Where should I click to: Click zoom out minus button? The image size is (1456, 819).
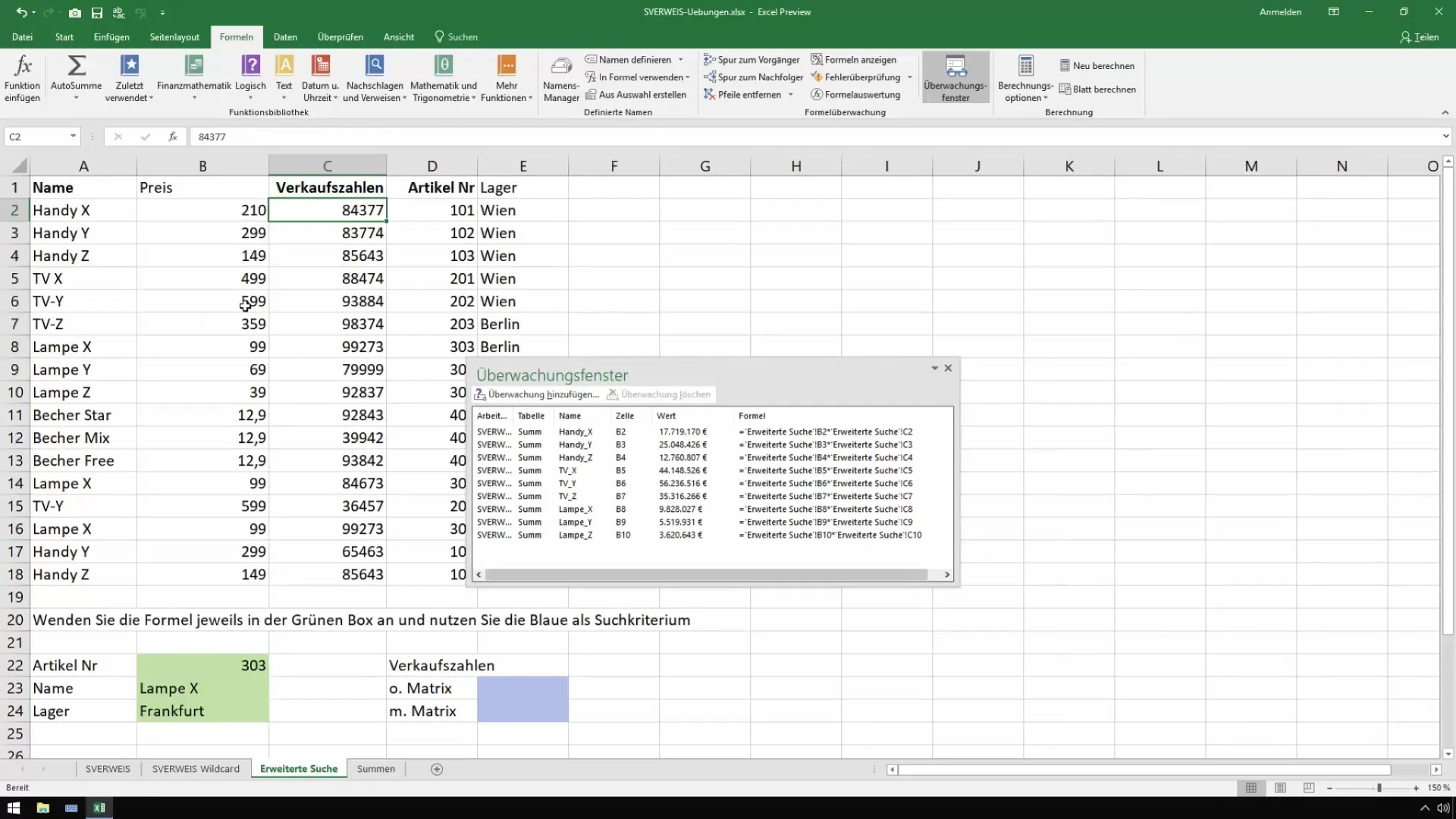[1330, 788]
